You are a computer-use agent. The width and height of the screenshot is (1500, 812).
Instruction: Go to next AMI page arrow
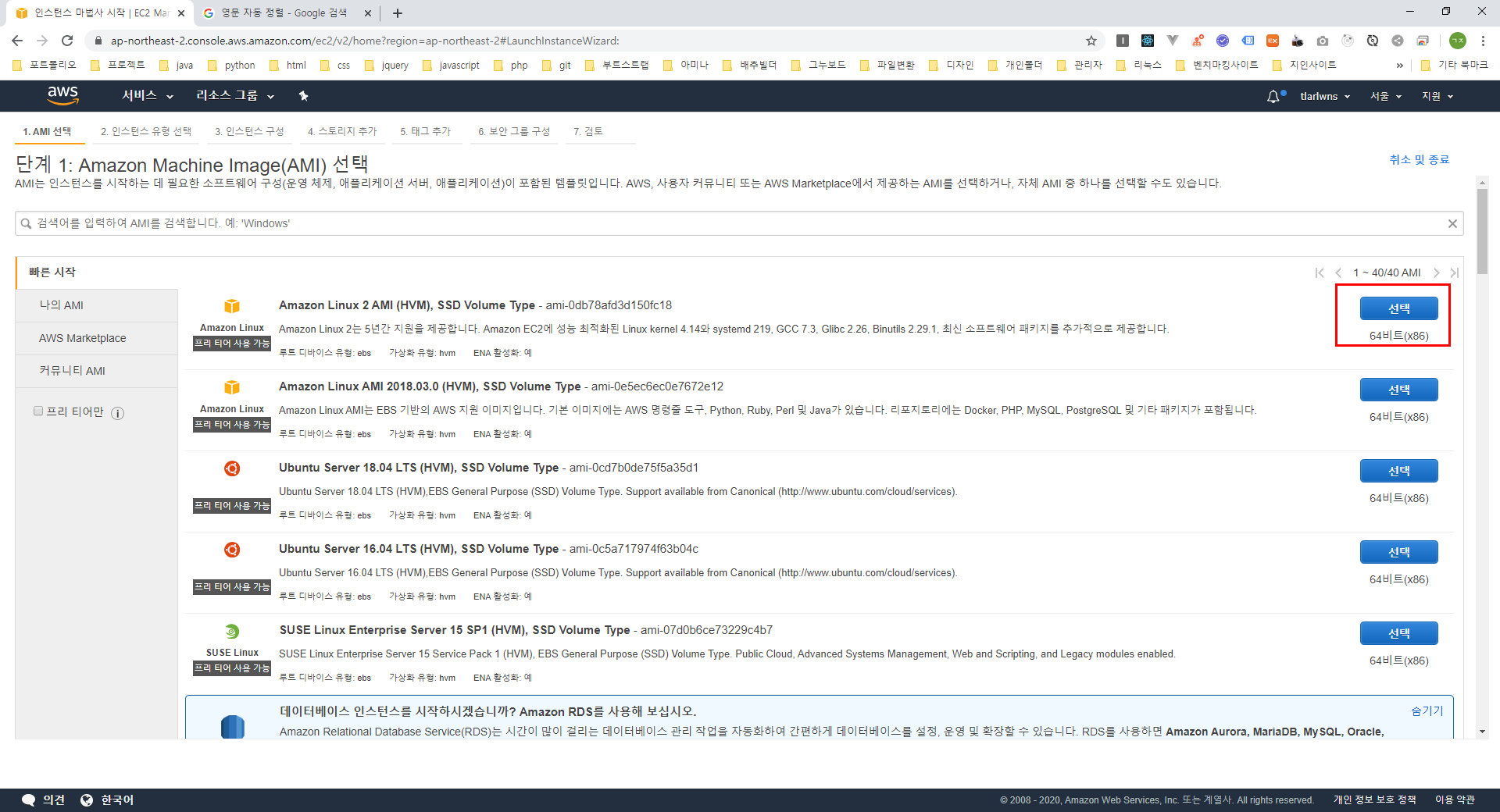tap(1436, 272)
